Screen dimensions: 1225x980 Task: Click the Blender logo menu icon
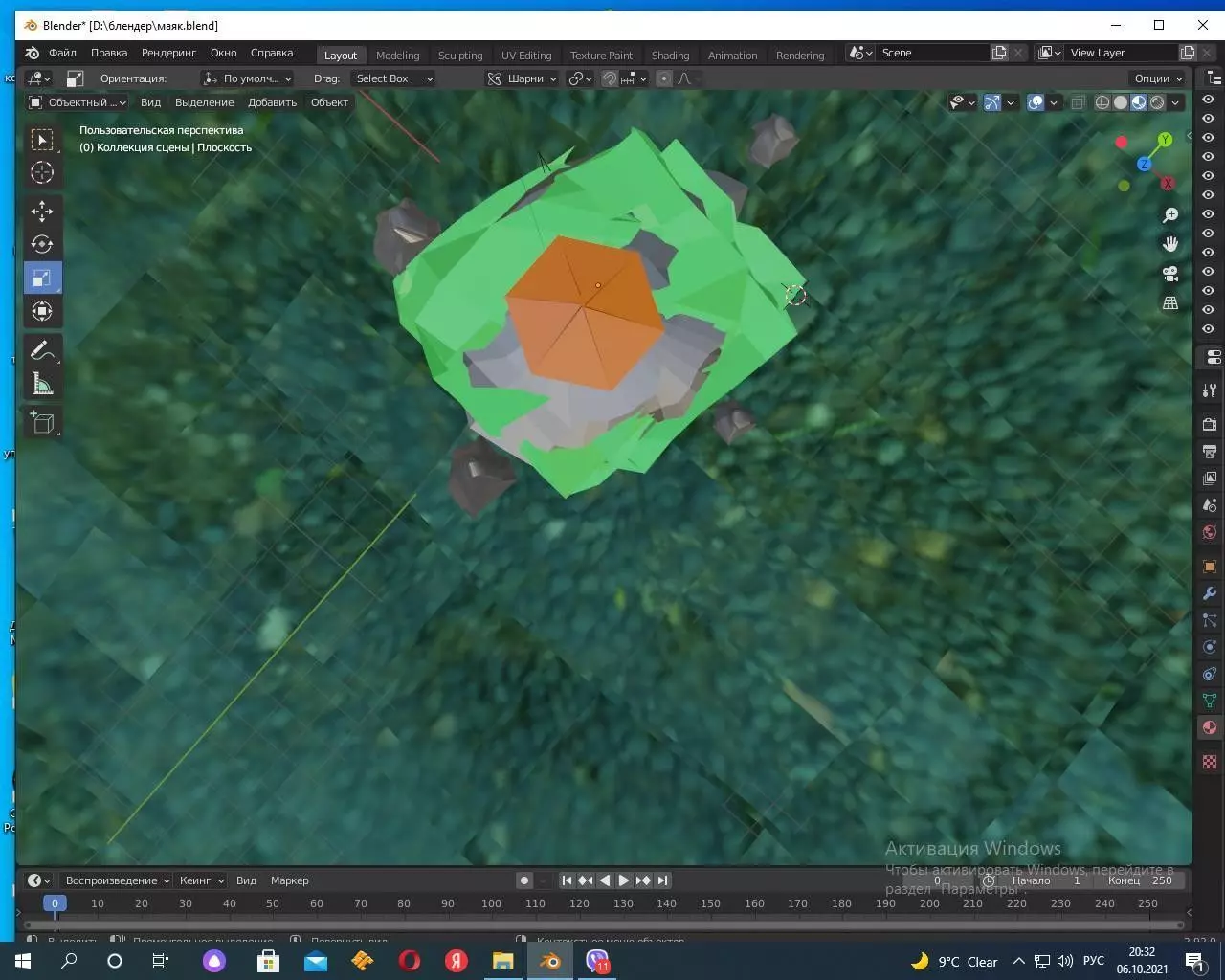pos(32,54)
